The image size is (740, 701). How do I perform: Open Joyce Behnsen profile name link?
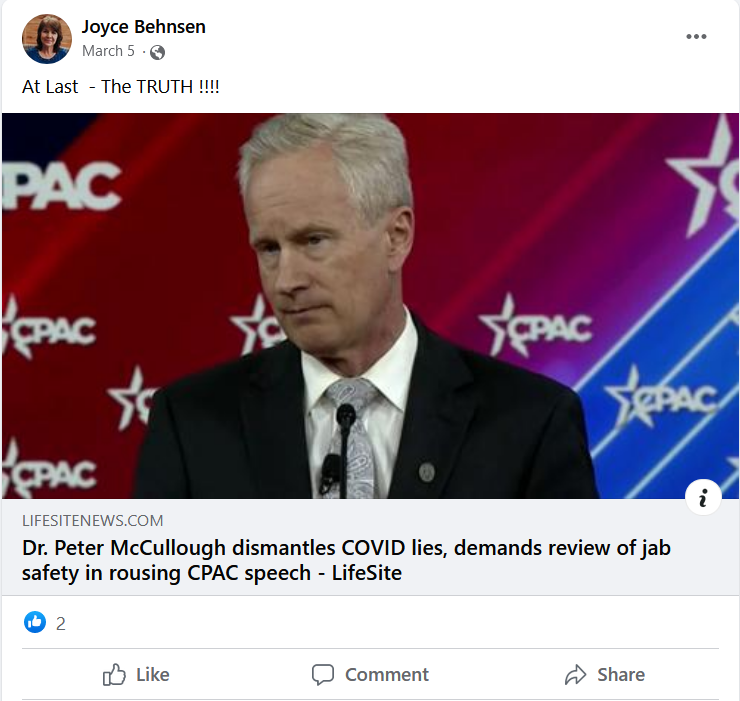143,27
